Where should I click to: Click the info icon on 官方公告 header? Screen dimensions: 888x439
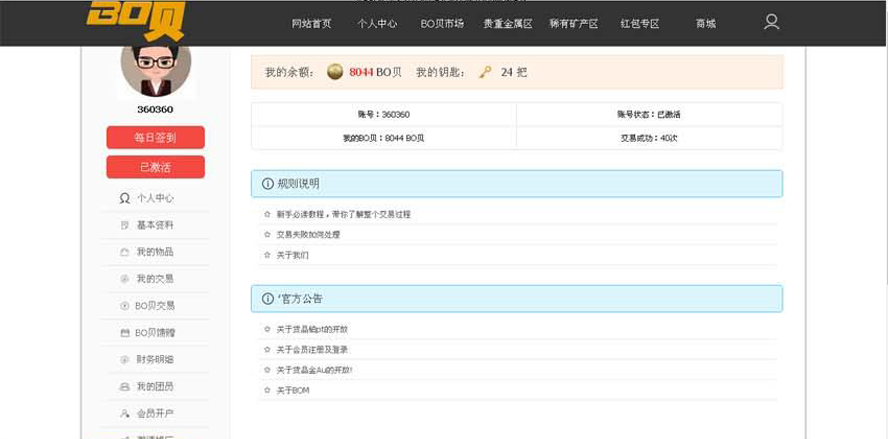268,299
